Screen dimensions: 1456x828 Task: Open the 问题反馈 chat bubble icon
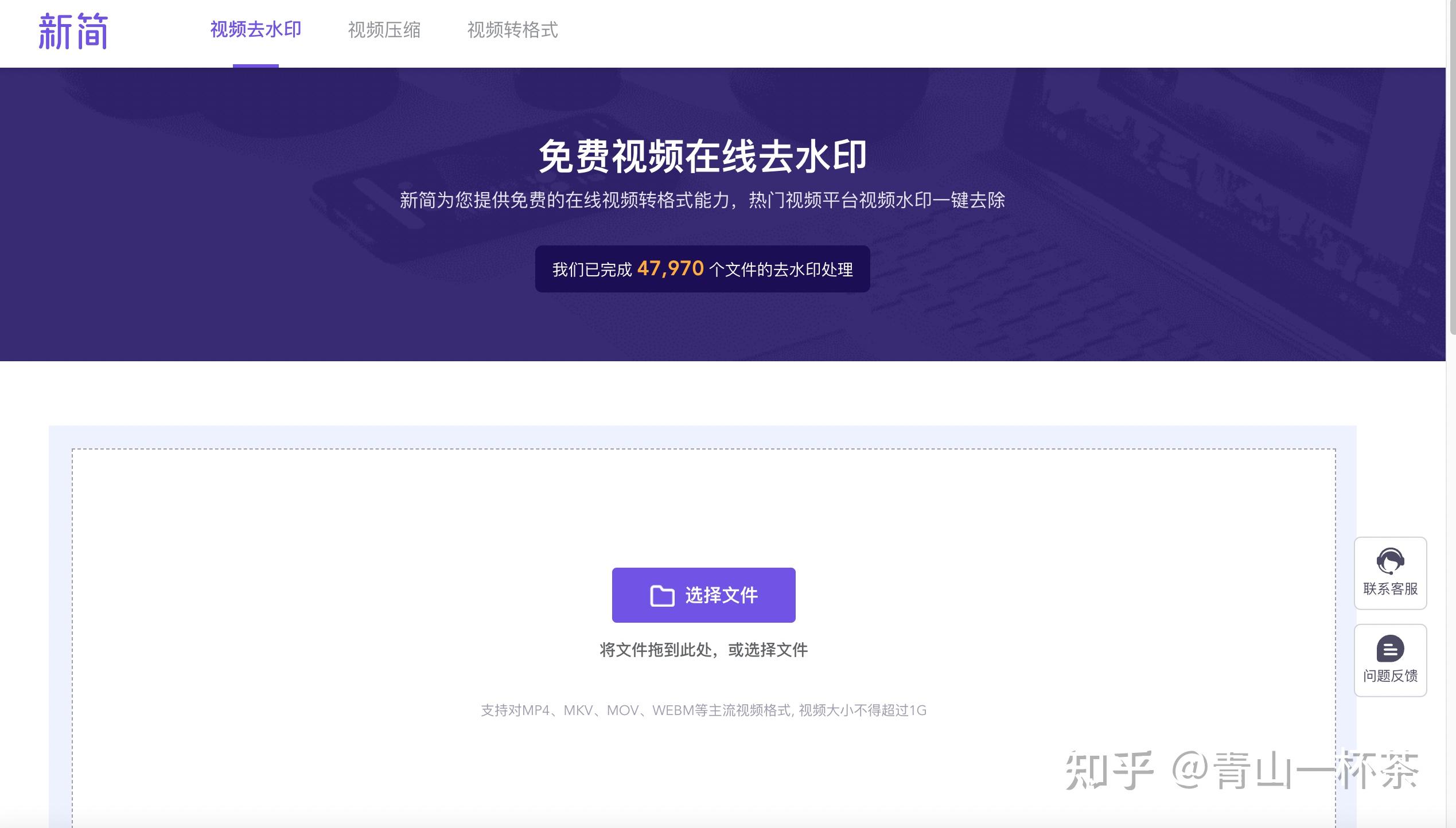click(x=1390, y=649)
